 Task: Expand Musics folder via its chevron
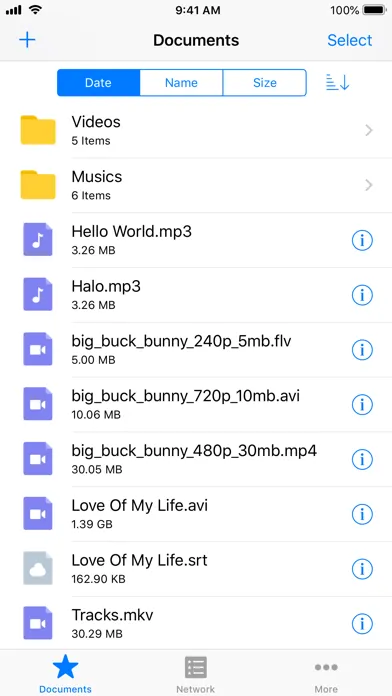tap(368, 185)
